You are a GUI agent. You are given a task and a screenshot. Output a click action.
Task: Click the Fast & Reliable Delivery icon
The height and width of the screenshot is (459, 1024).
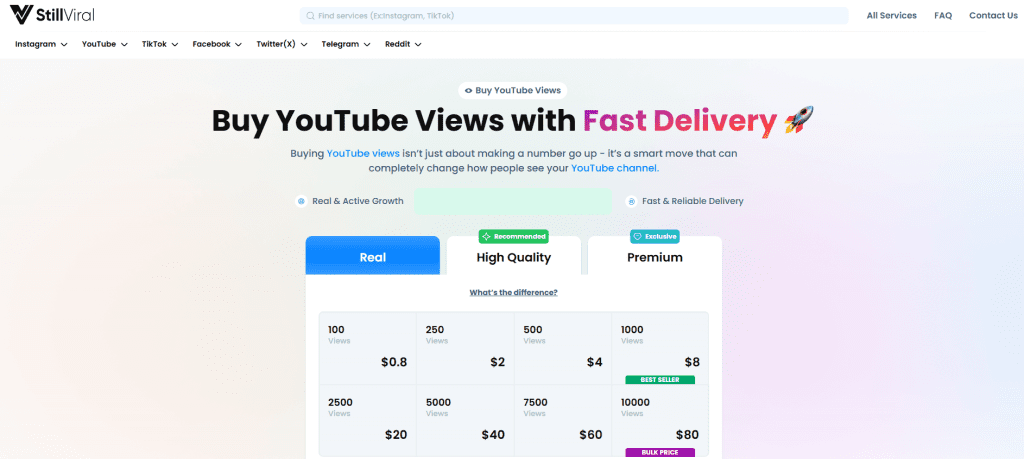pyautogui.click(x=632, y=201)
